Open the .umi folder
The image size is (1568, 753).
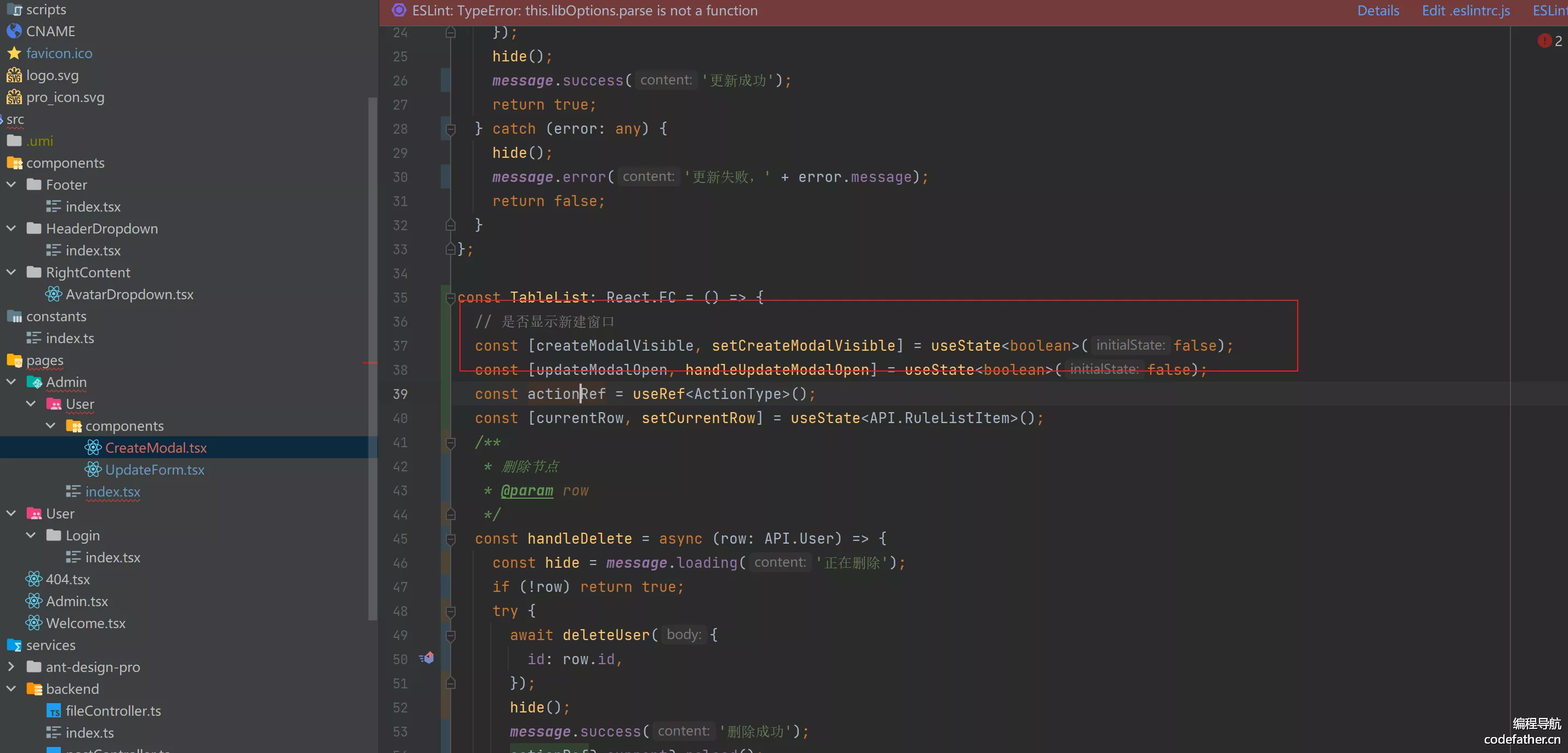point(30,140)
